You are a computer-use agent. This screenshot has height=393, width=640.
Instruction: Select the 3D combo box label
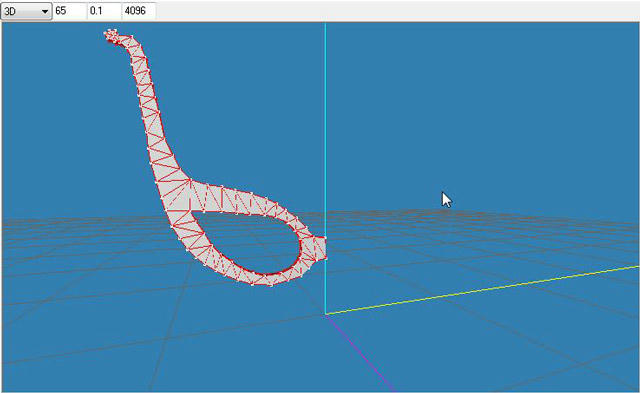click(10, 11)
